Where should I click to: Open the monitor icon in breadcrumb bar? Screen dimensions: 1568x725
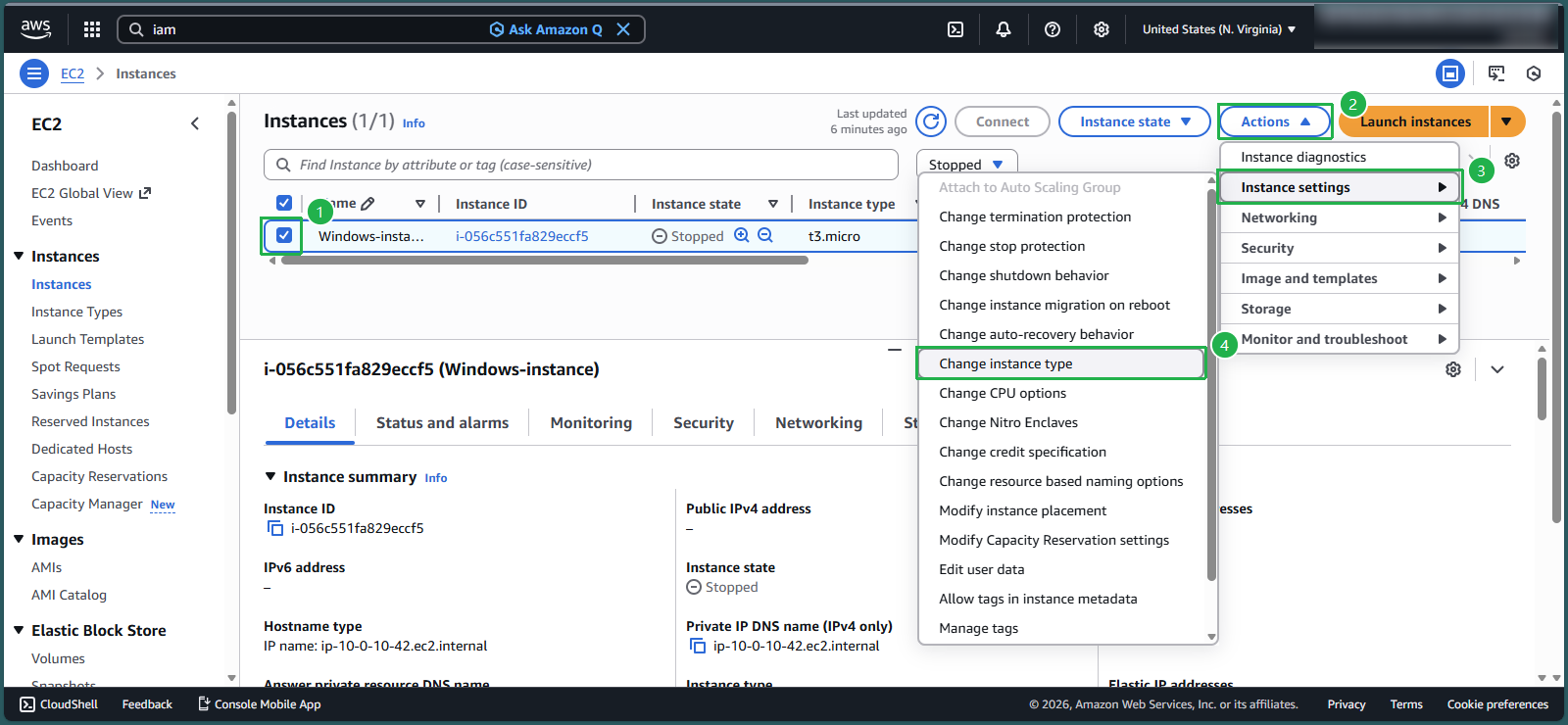[1496, 73]
